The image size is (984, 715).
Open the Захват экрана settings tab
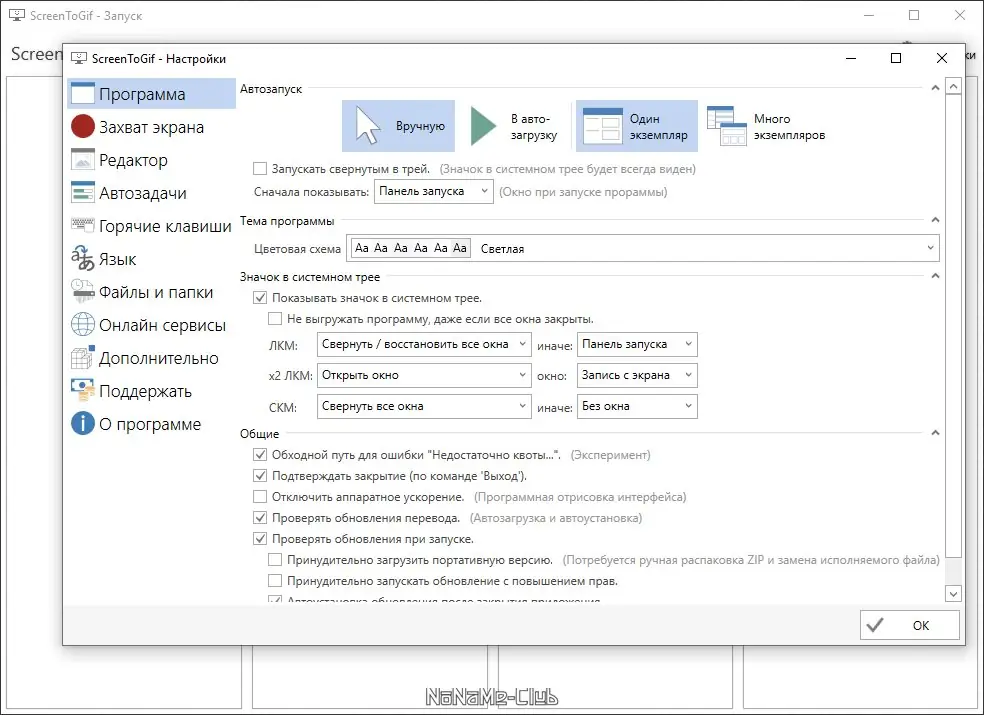coord(151,127)
